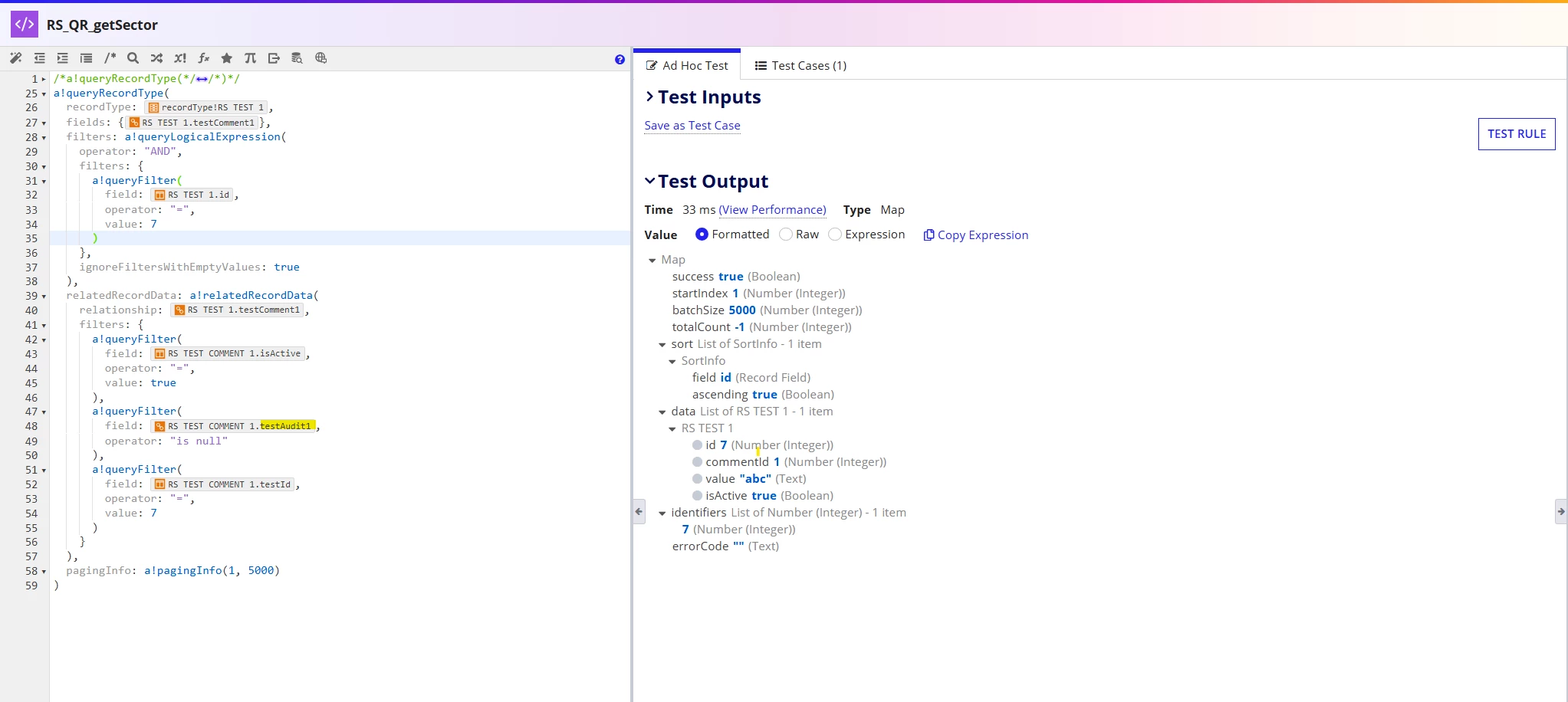
Task: Unfold the comment block at line 1
Action: (44, 79)
